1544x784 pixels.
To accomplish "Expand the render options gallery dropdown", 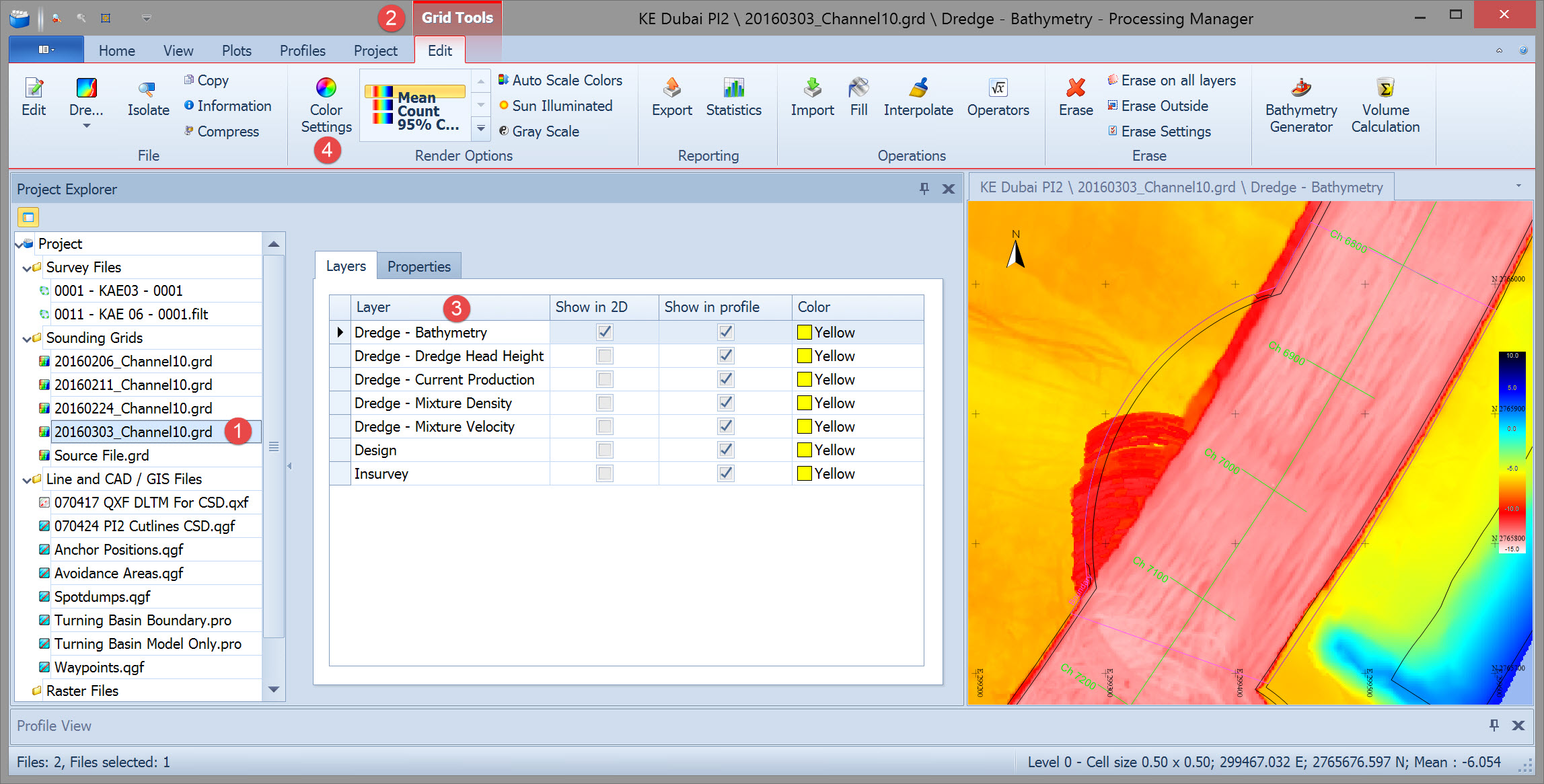I will tap(481, 128).
